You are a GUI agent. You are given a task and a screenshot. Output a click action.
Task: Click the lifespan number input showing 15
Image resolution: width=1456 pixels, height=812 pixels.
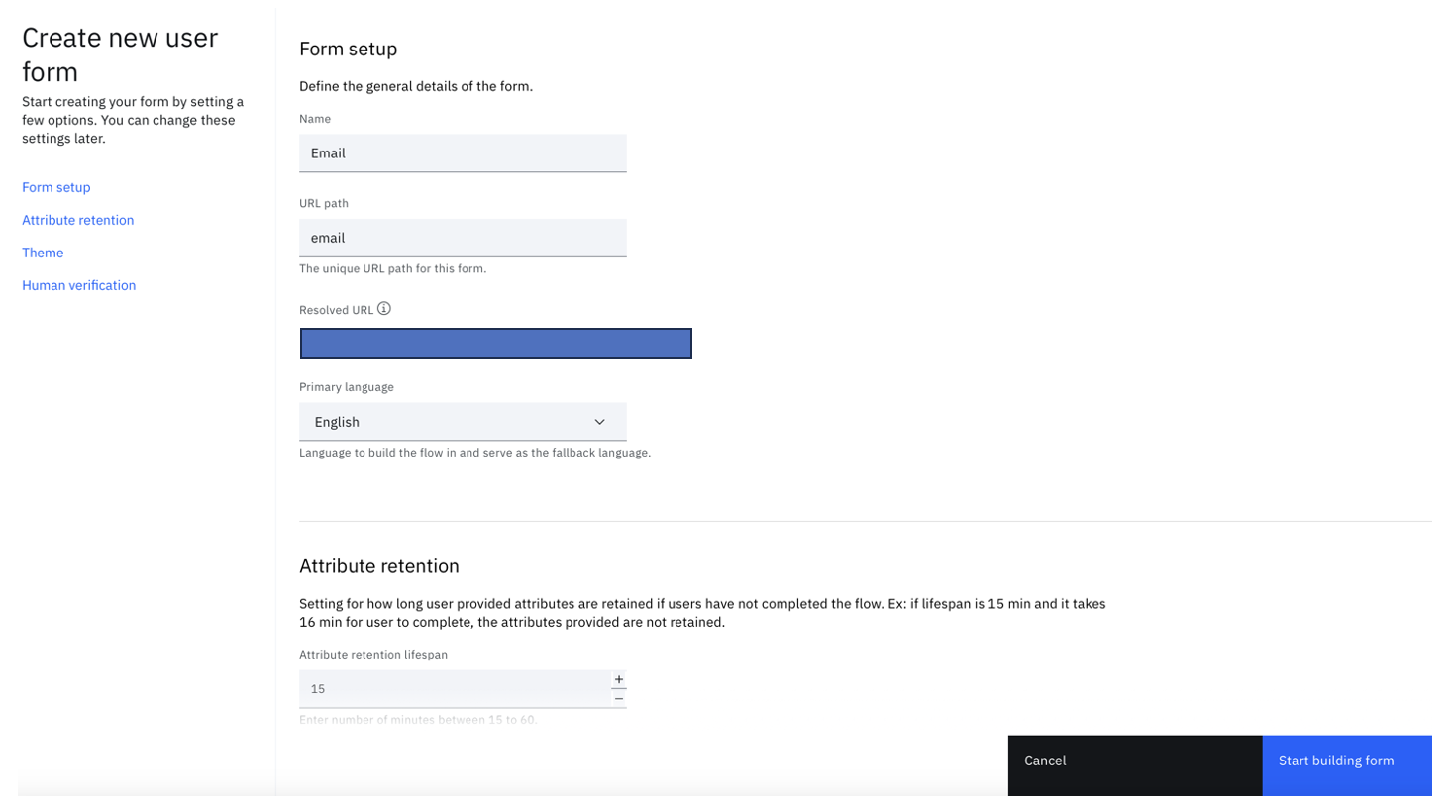click(x=452, y=689)
